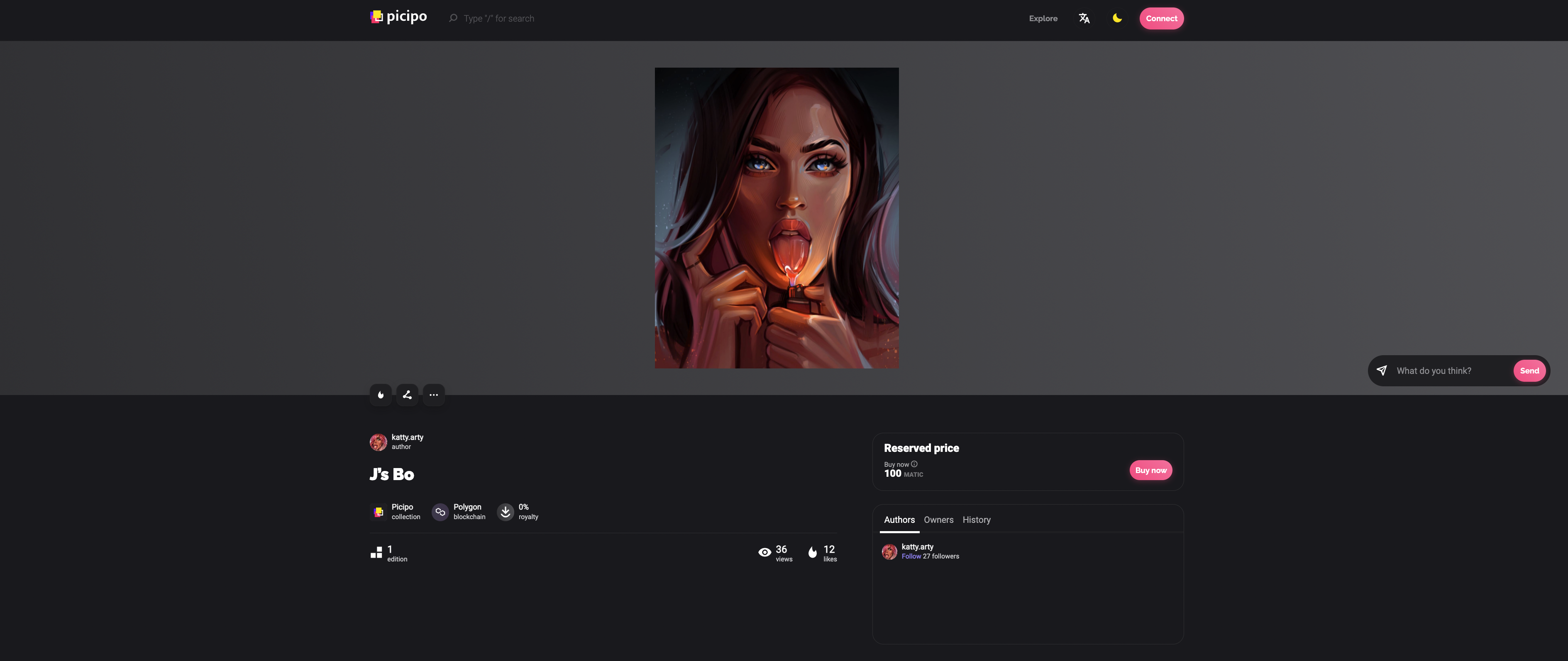Open the Picipo collection label
The width and height of the screenshot is (1568, 661).
click(x=405, y=511)
